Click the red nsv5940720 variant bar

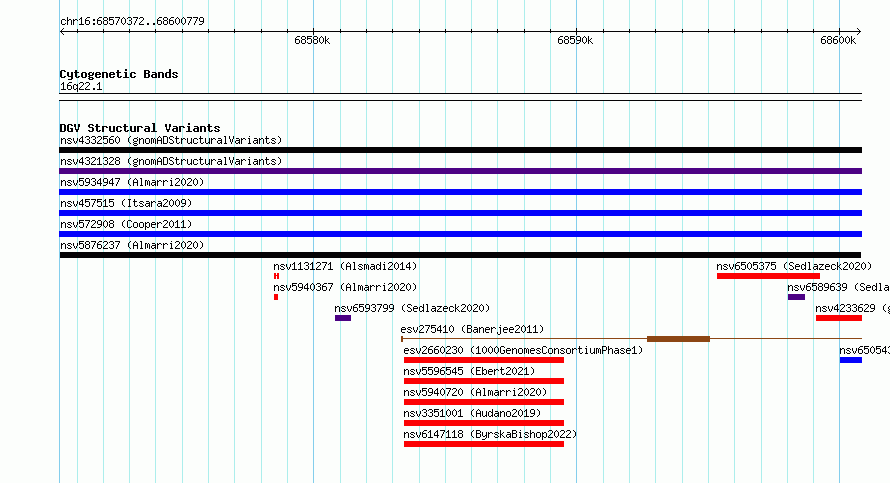point(484,402)
